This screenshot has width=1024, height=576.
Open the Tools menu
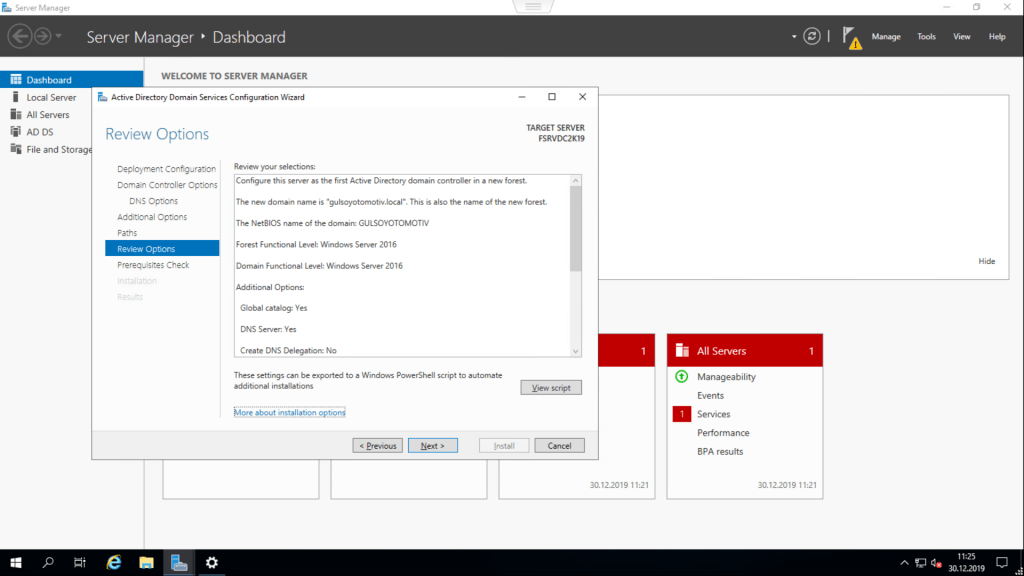pyautogui.click(x=926, y=37)
